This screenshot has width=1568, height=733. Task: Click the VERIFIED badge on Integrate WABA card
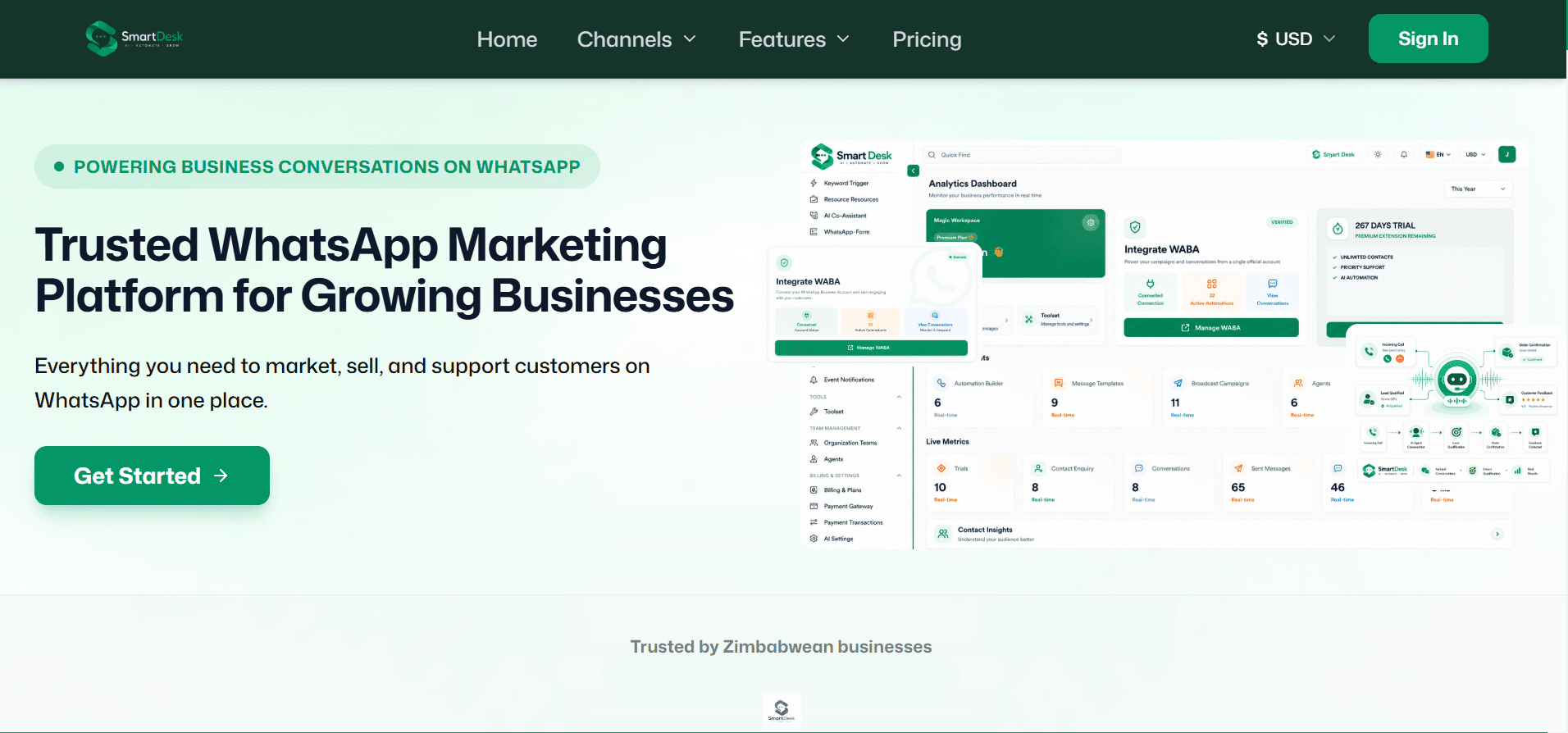tap(1282, 222)
